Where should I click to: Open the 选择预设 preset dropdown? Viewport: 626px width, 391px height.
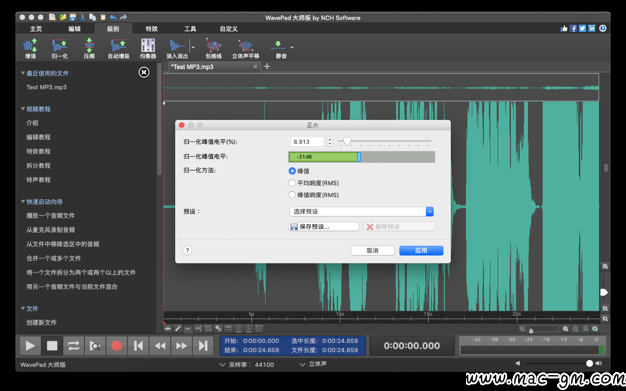[x=361, y=211]
